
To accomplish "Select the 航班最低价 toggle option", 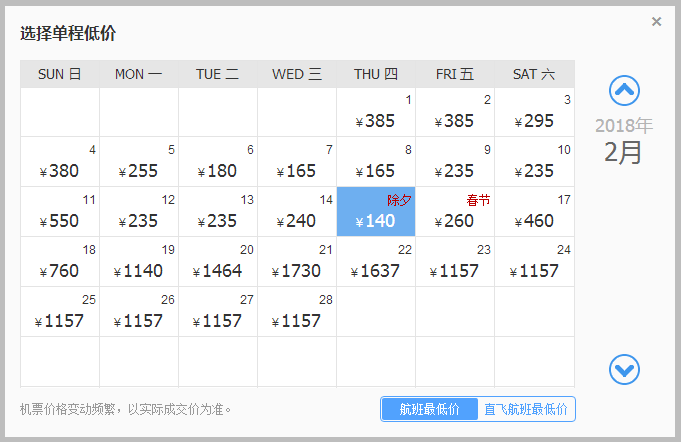I will click(x=429, y=409).
